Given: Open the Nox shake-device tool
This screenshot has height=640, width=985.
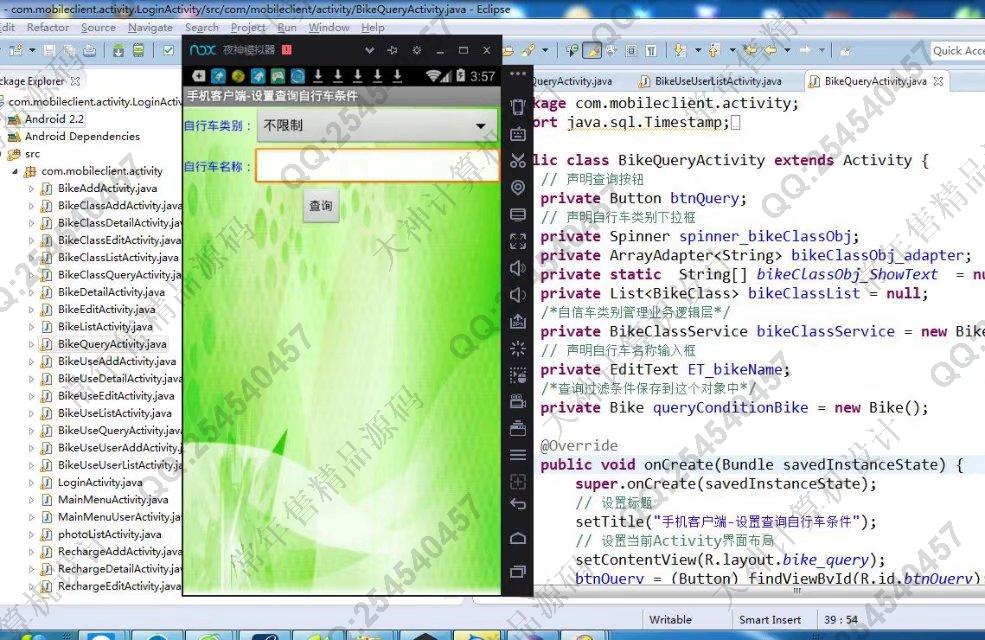Looking at the screenshot, I should (x=518, y=107).
